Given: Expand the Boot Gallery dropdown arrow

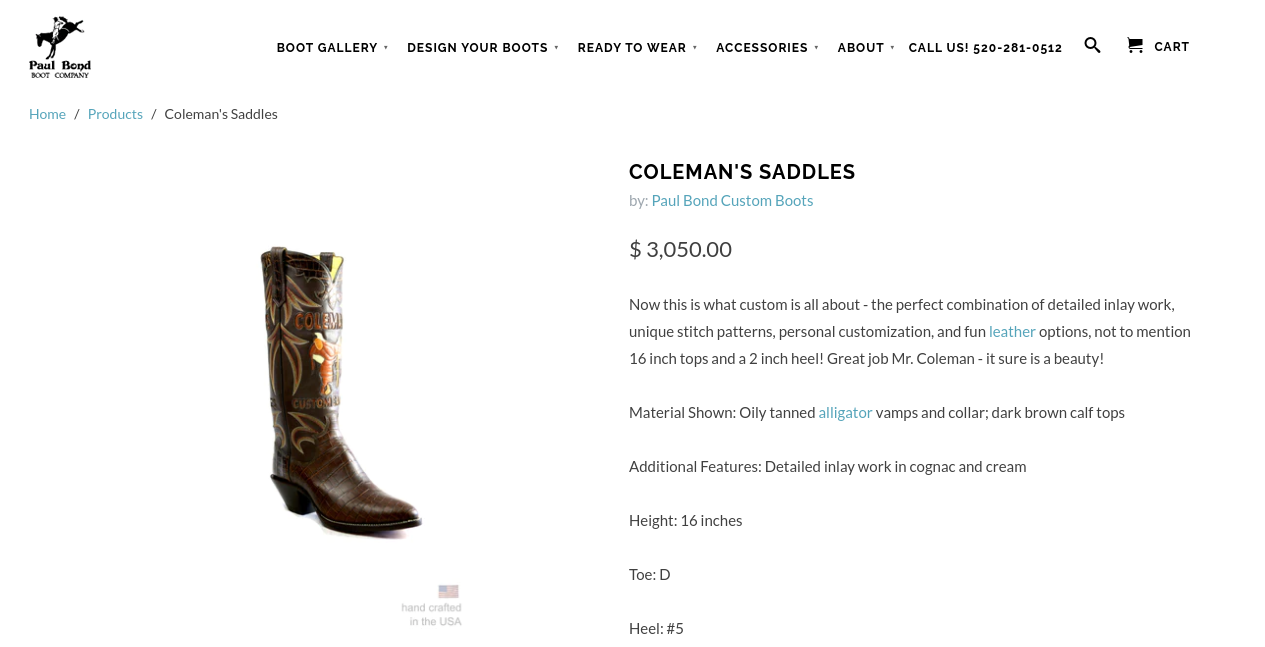Looking at the screenshot, I should pyautogui.click(x=386, y=48).
